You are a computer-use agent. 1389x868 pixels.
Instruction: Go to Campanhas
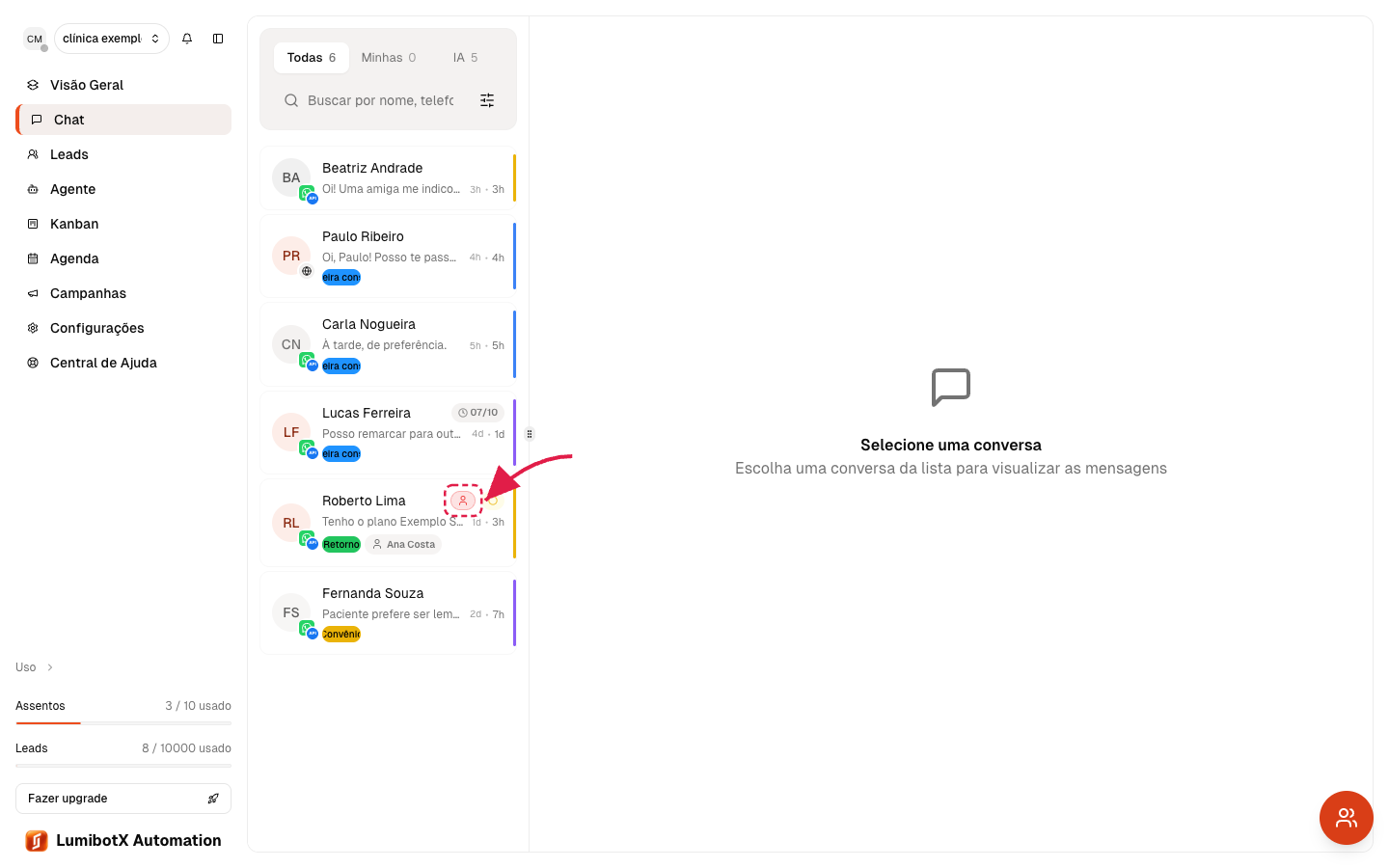click(123, 293)
